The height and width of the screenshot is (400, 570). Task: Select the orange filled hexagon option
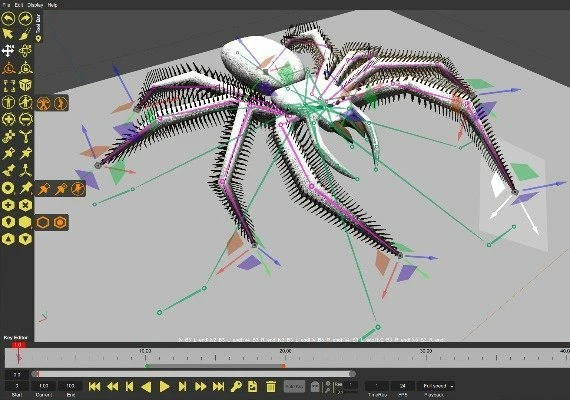pyautogui.click(x=60, y=223)
